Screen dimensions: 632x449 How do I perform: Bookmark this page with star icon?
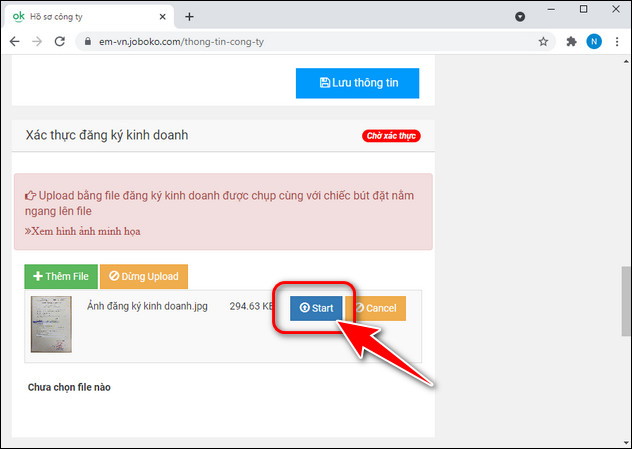tap(544, 42)
